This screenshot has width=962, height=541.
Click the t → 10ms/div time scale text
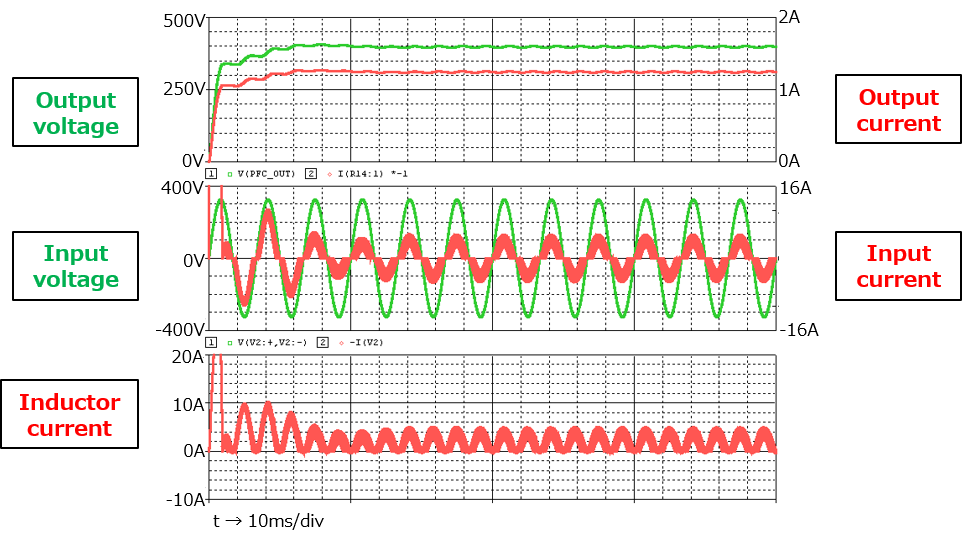click(268, 521)
